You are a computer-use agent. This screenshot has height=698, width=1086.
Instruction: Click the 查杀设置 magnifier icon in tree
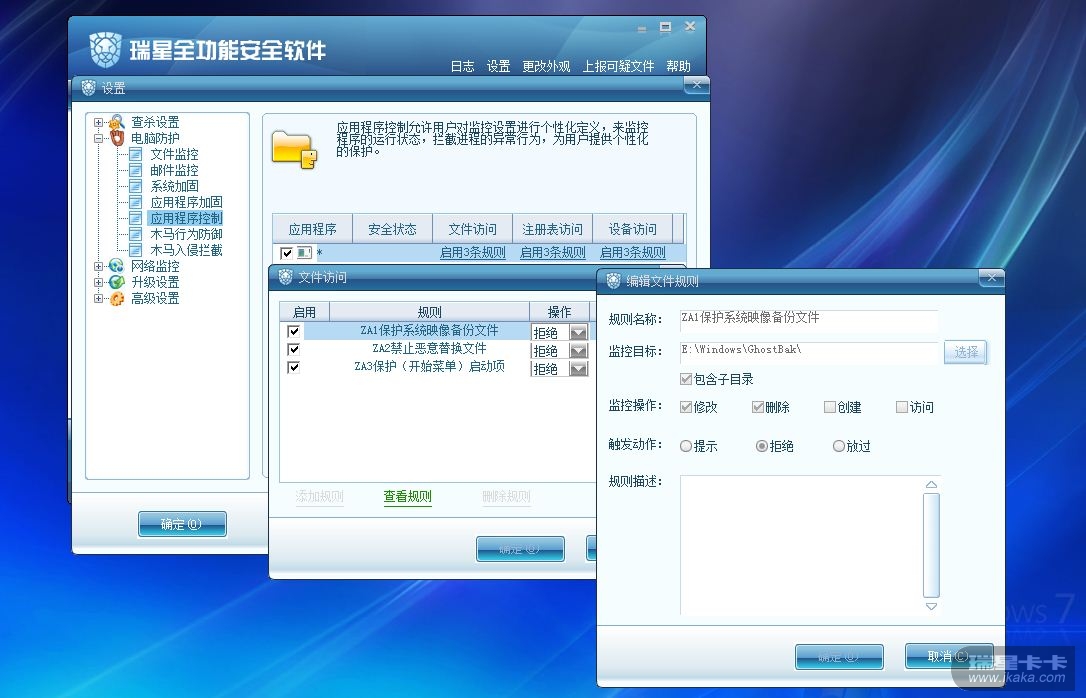(117, 122)
